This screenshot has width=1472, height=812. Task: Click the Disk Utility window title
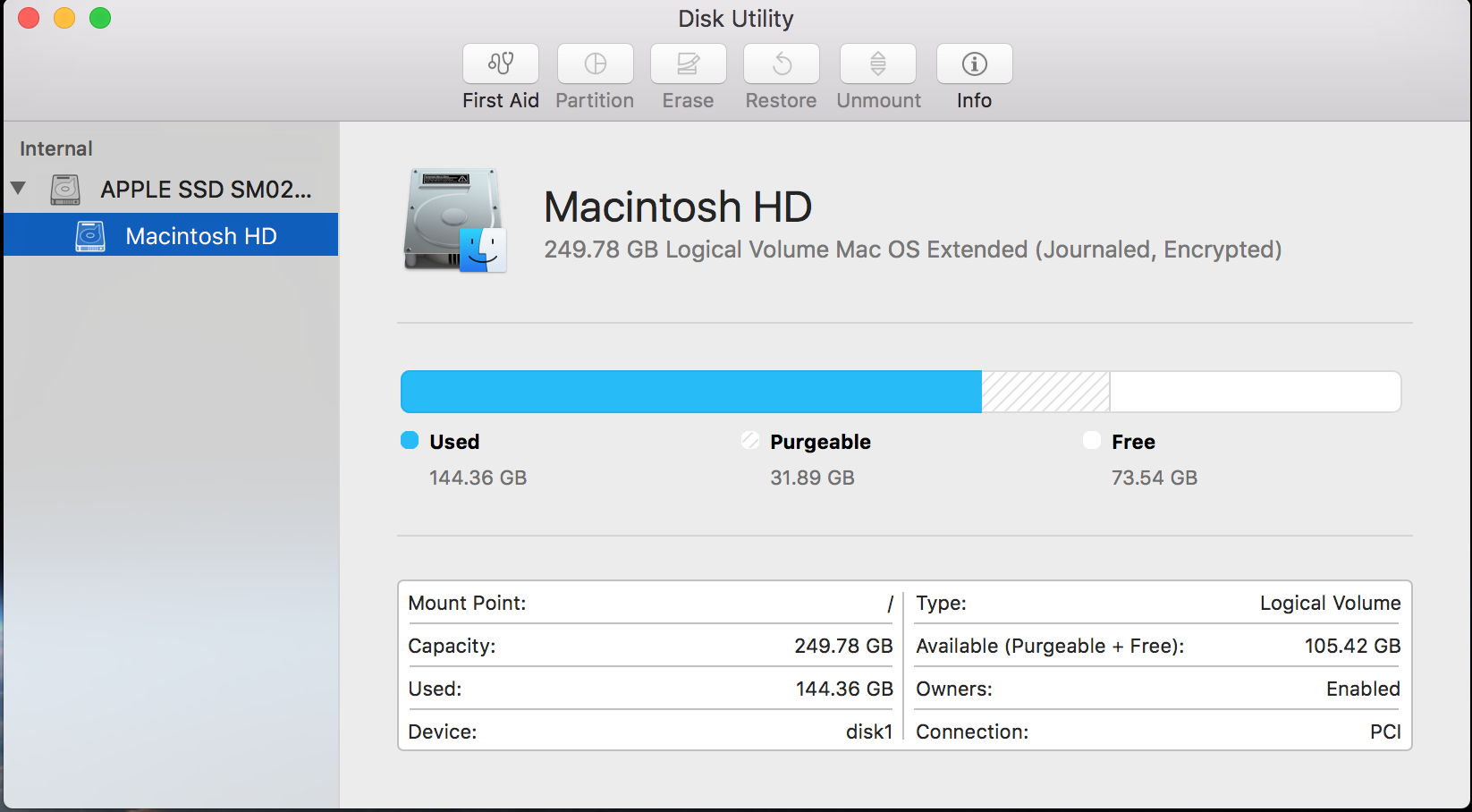click(736, 19)
